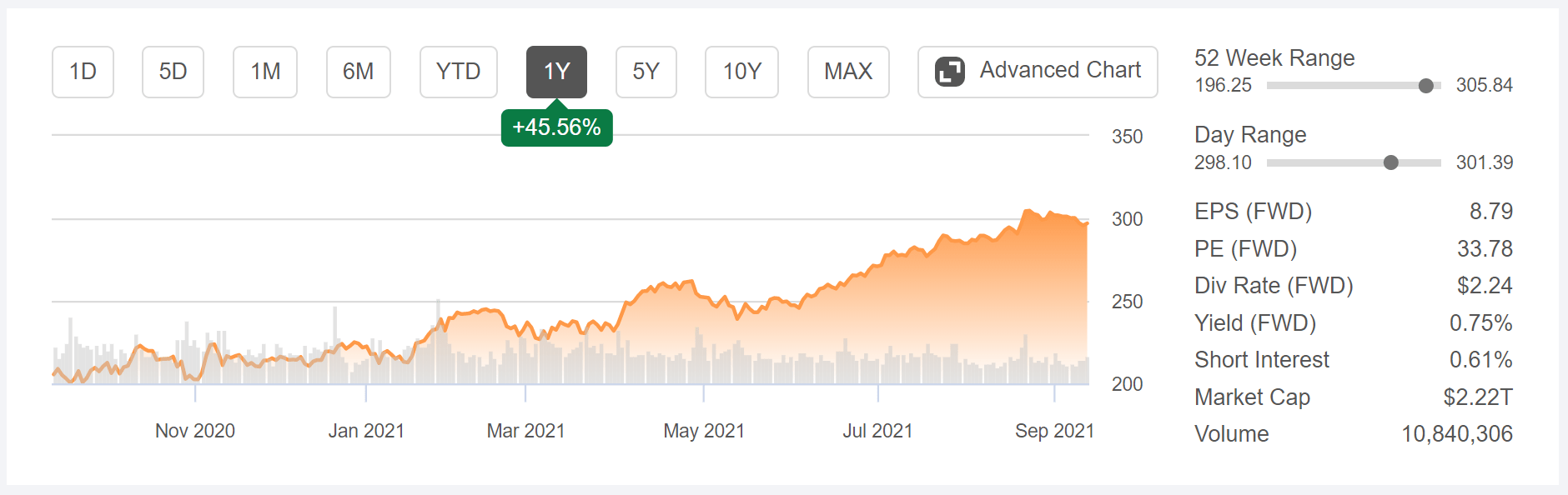This screenshot has height=495, width=1568.
Task: Select the 6M time range
Action: coord(358,72)
